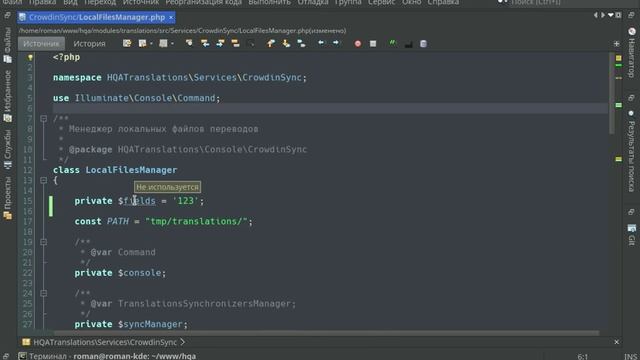Click the $fields variable on line 15

coord(137,201)
